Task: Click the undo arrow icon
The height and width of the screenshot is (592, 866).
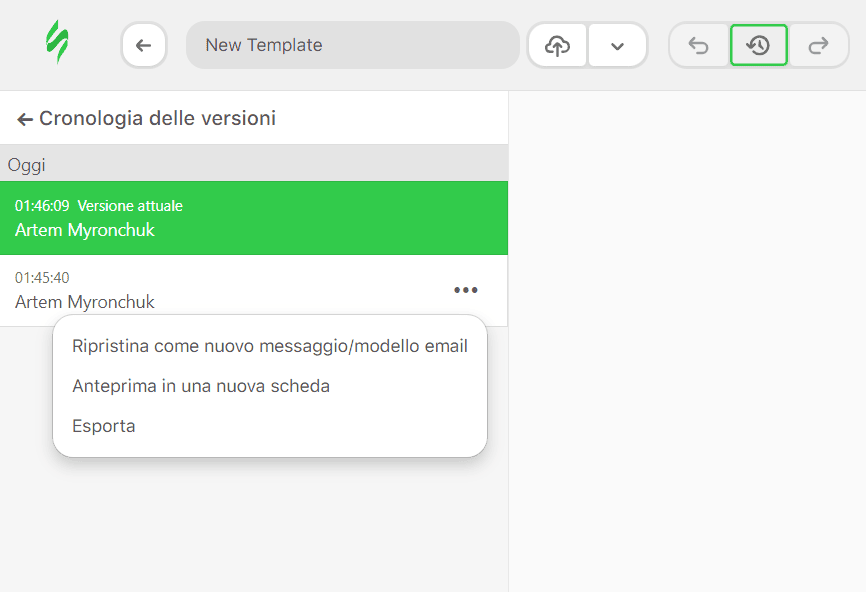Action: point(699,44)
